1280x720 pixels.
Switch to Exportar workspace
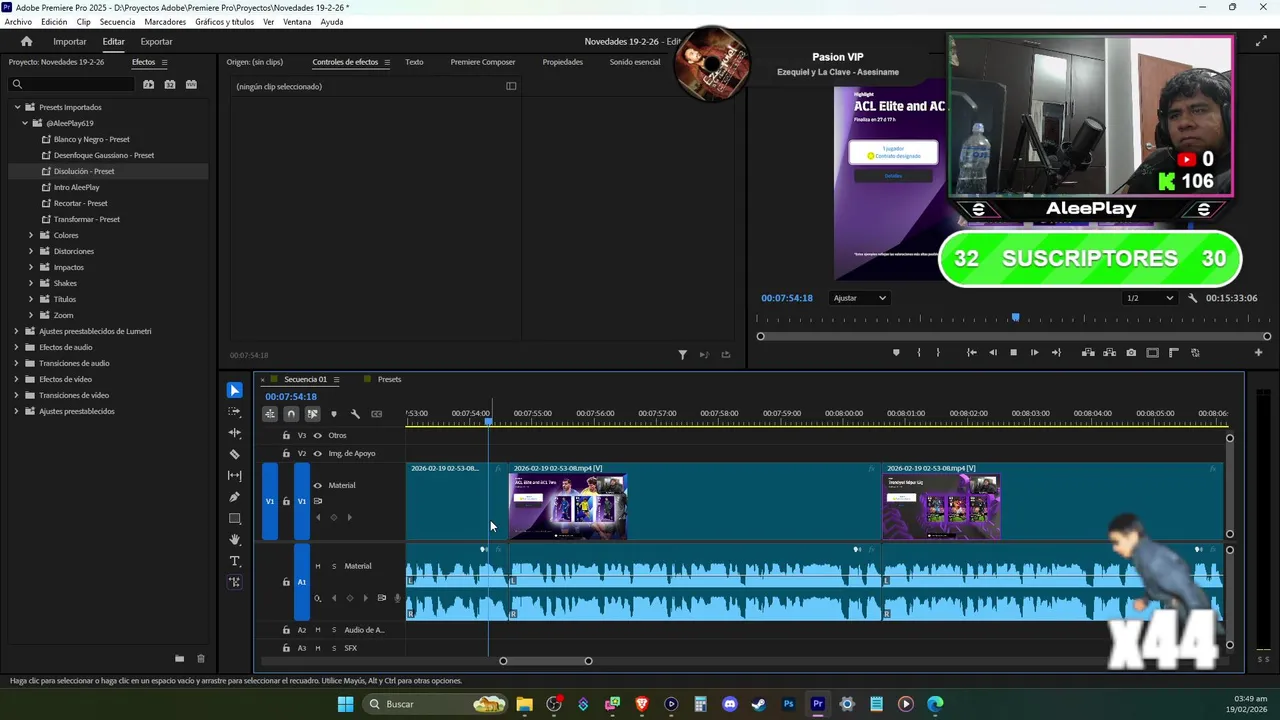156,41
